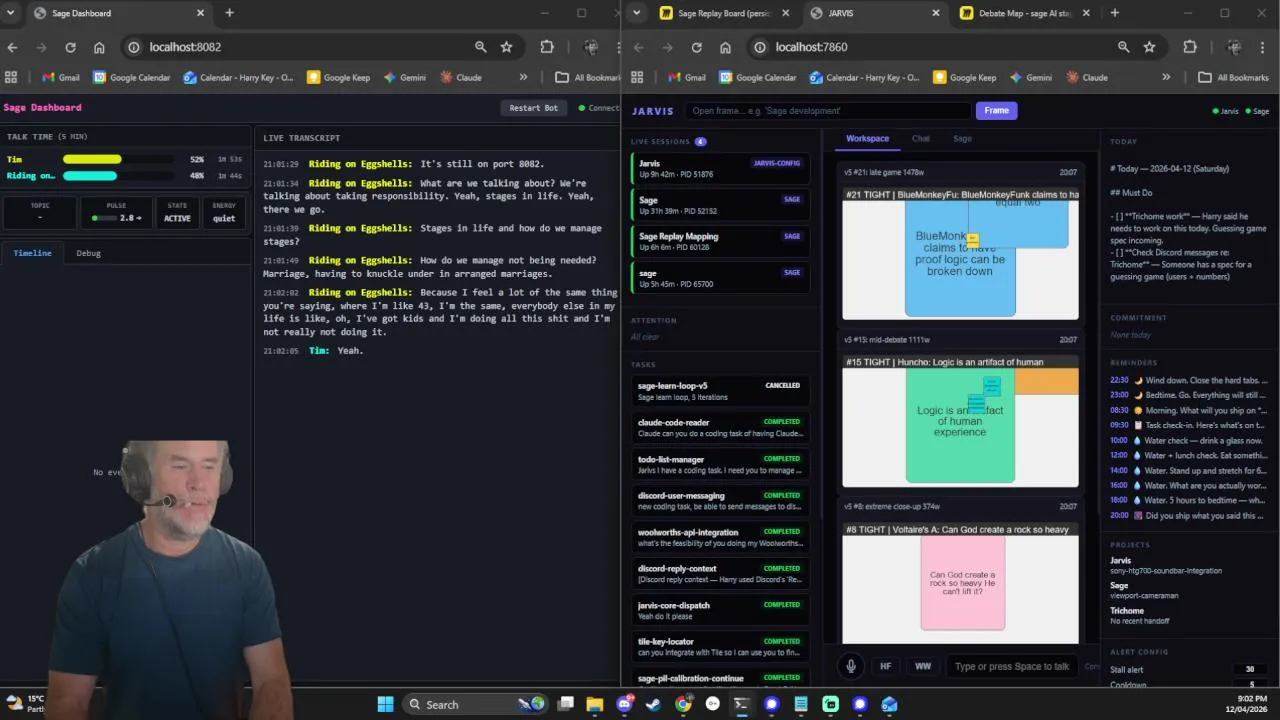Click zoom magnifier in localhost:8082 address bar
The image size is (1280, 720).
481,47
